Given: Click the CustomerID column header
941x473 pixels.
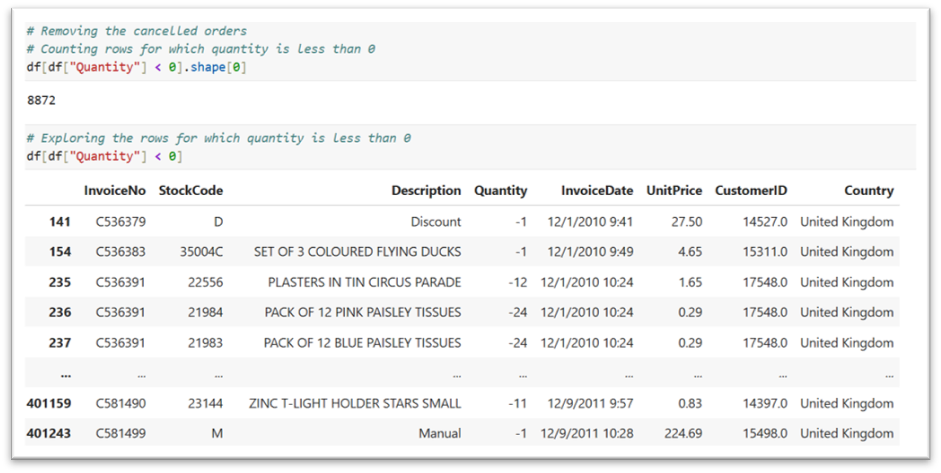Looking at the screenshot, I should (x=753, y=190).
